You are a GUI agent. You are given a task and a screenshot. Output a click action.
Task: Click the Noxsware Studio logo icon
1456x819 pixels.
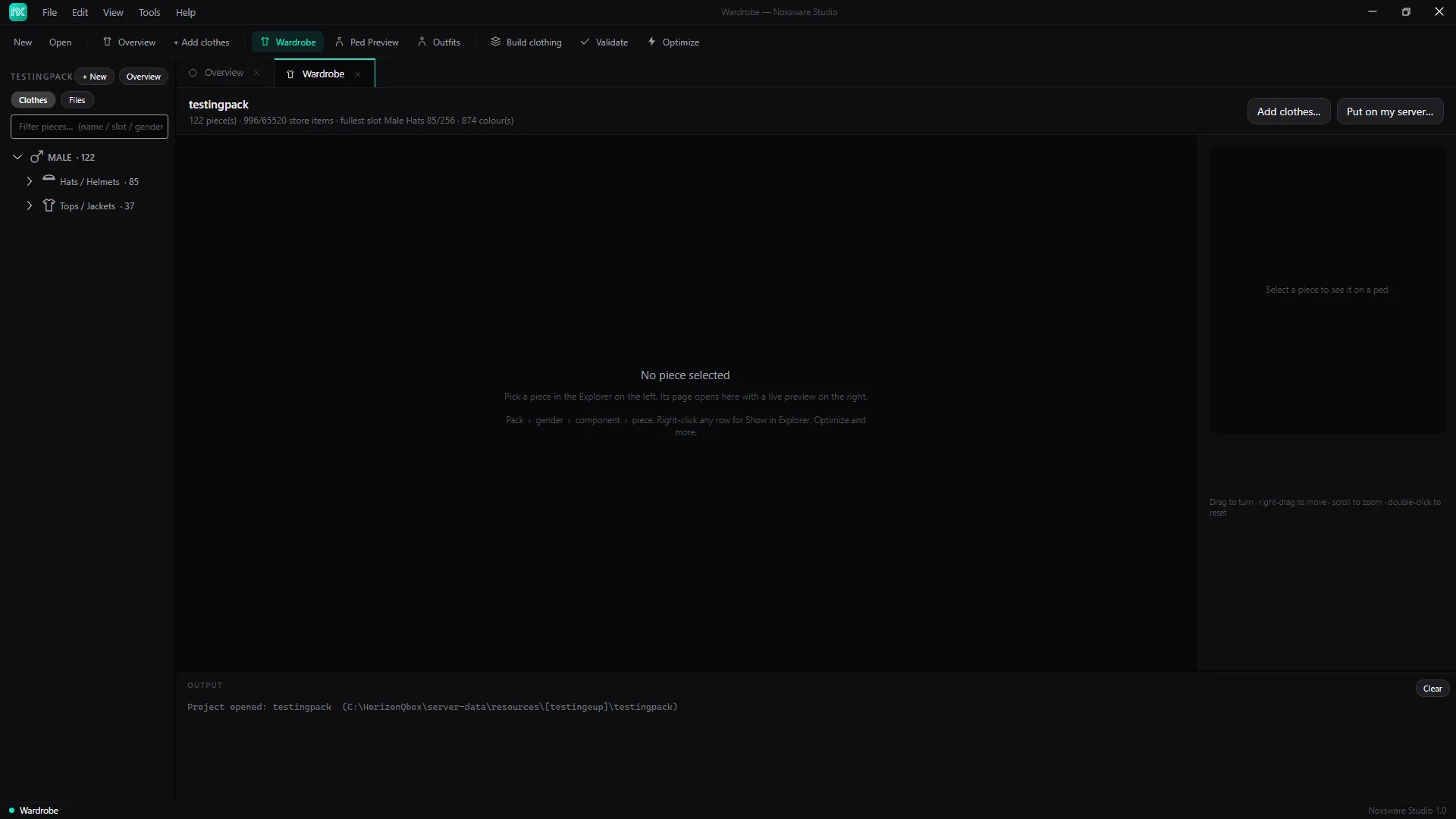point(18,12)
